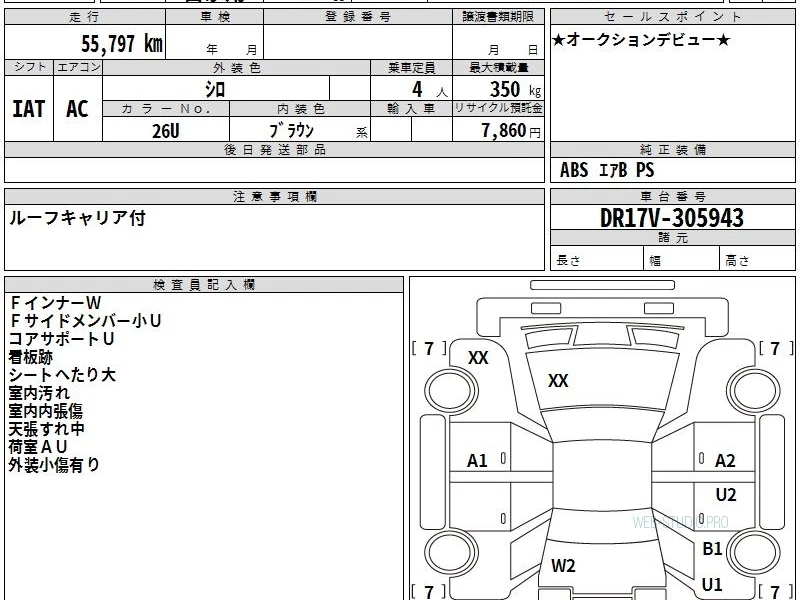The height and width of the screenshot is (600, 800).
Task: Select the 純正装備 section header
Action: 672,149
